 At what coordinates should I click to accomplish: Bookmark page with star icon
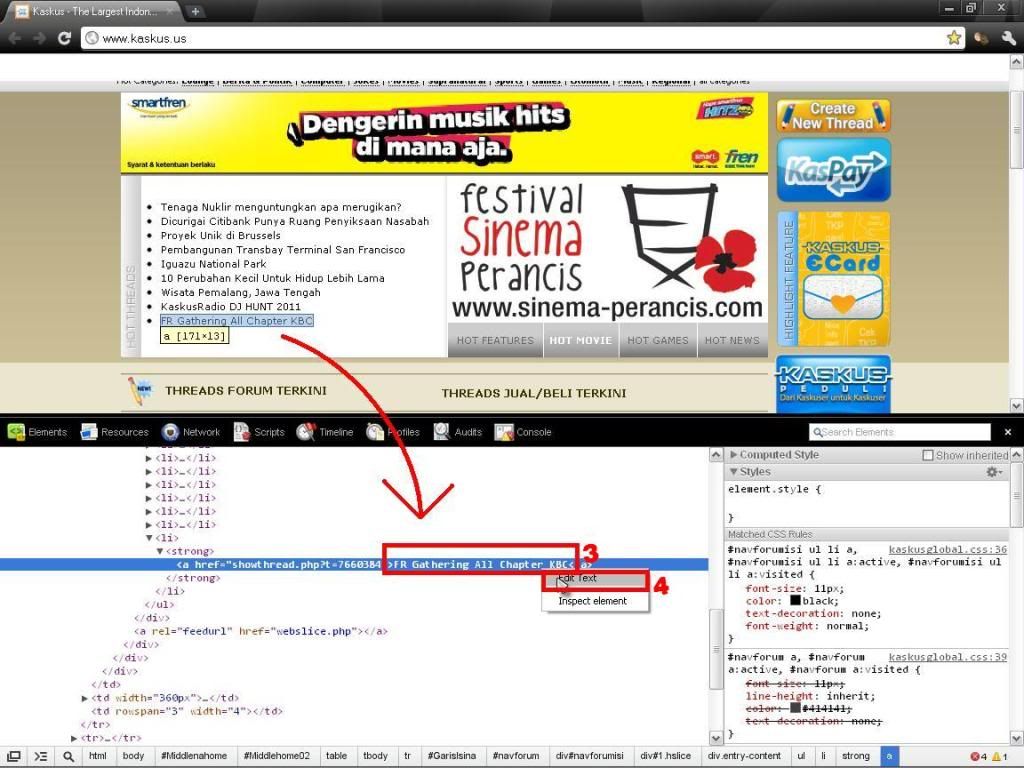(x=954, y=38)
